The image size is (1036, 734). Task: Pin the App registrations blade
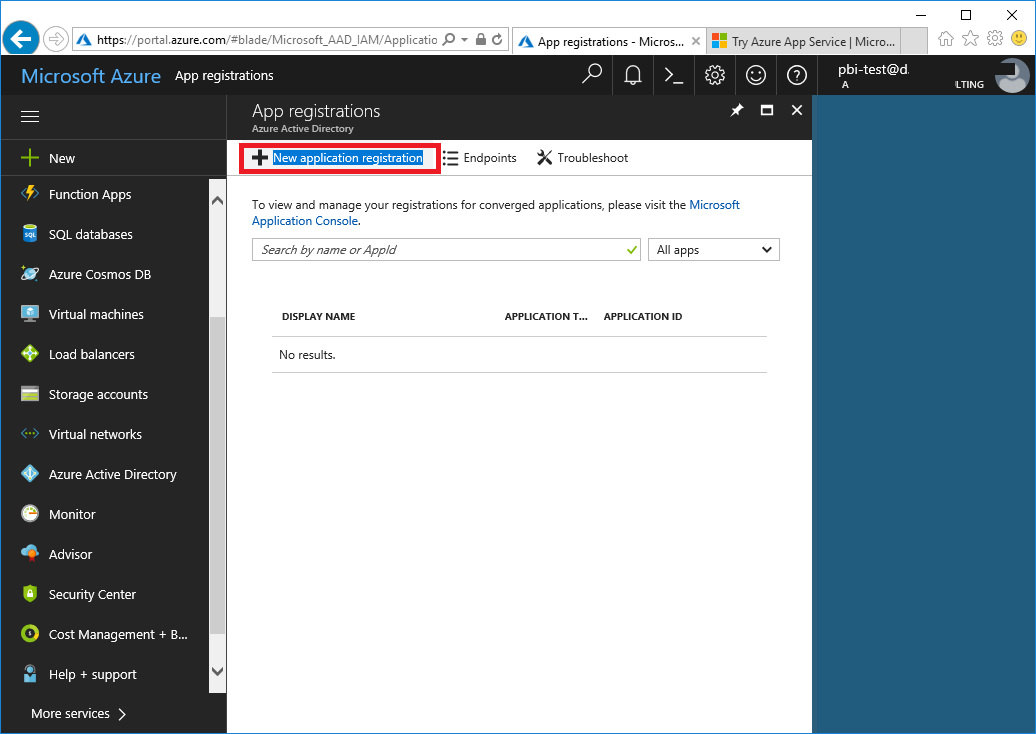coord(737,110)
